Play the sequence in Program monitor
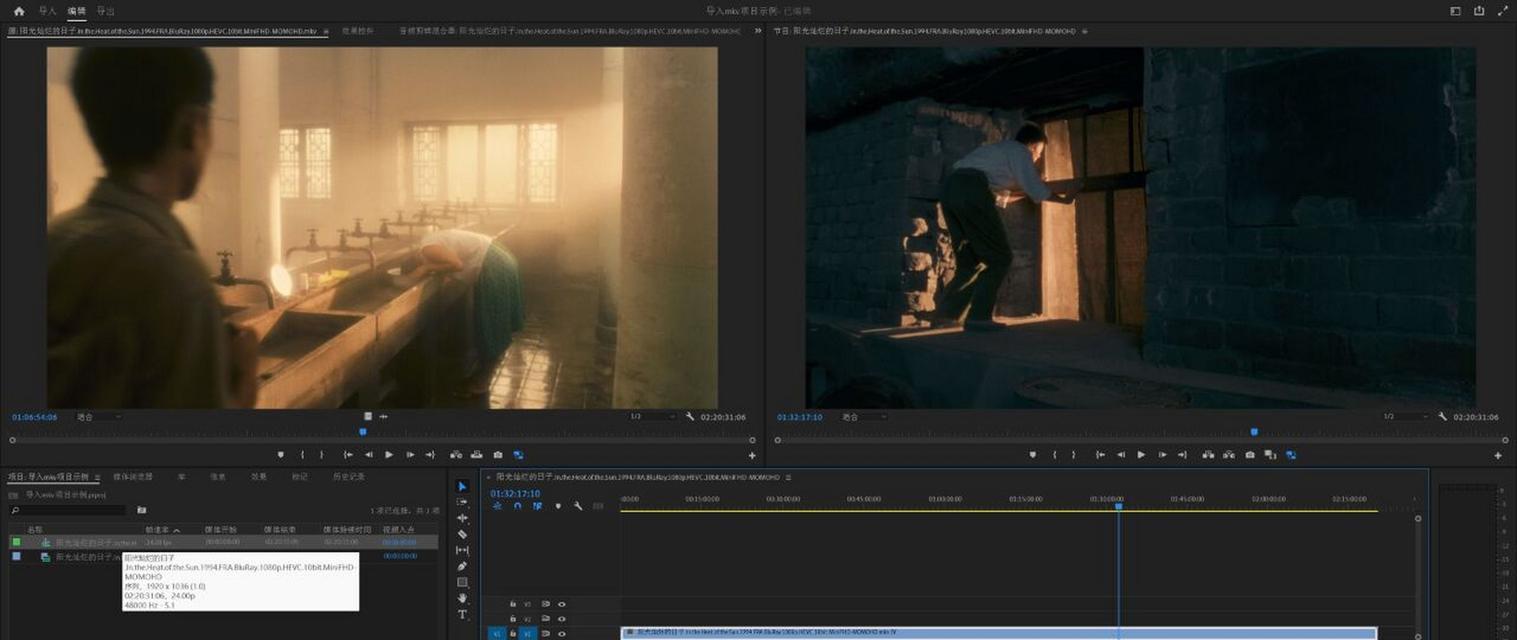 (x=1141, y=454)
